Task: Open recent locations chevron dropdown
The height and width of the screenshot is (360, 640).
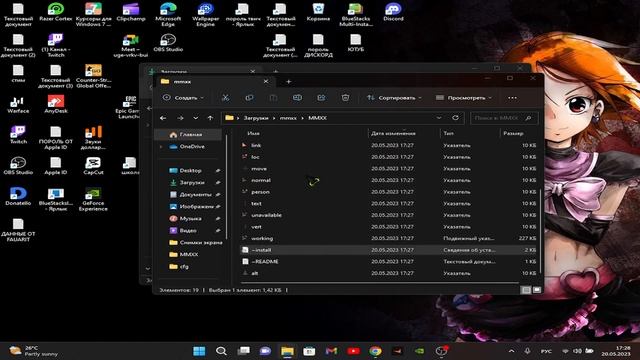Action: coord(196,118)
